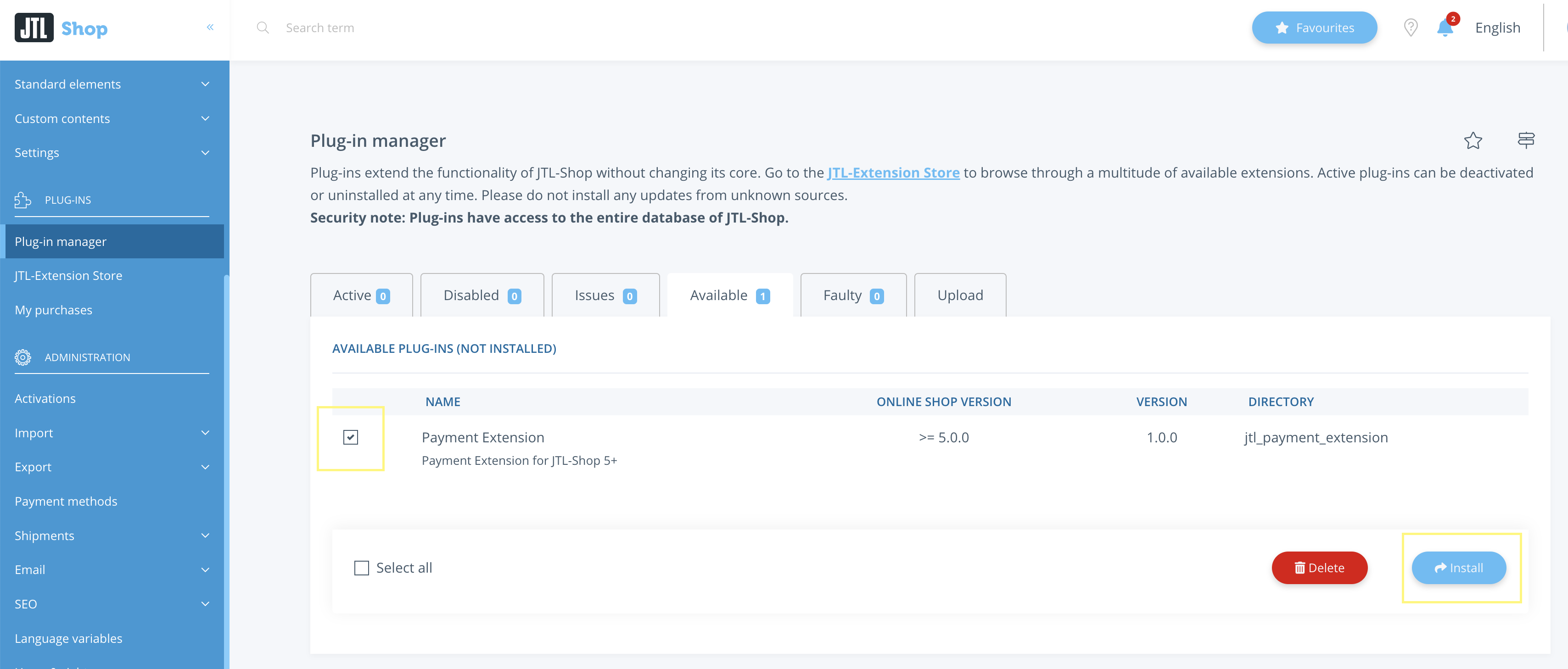
Task: Click the Plug-ins puzzle piece icon
Action: 22,200
